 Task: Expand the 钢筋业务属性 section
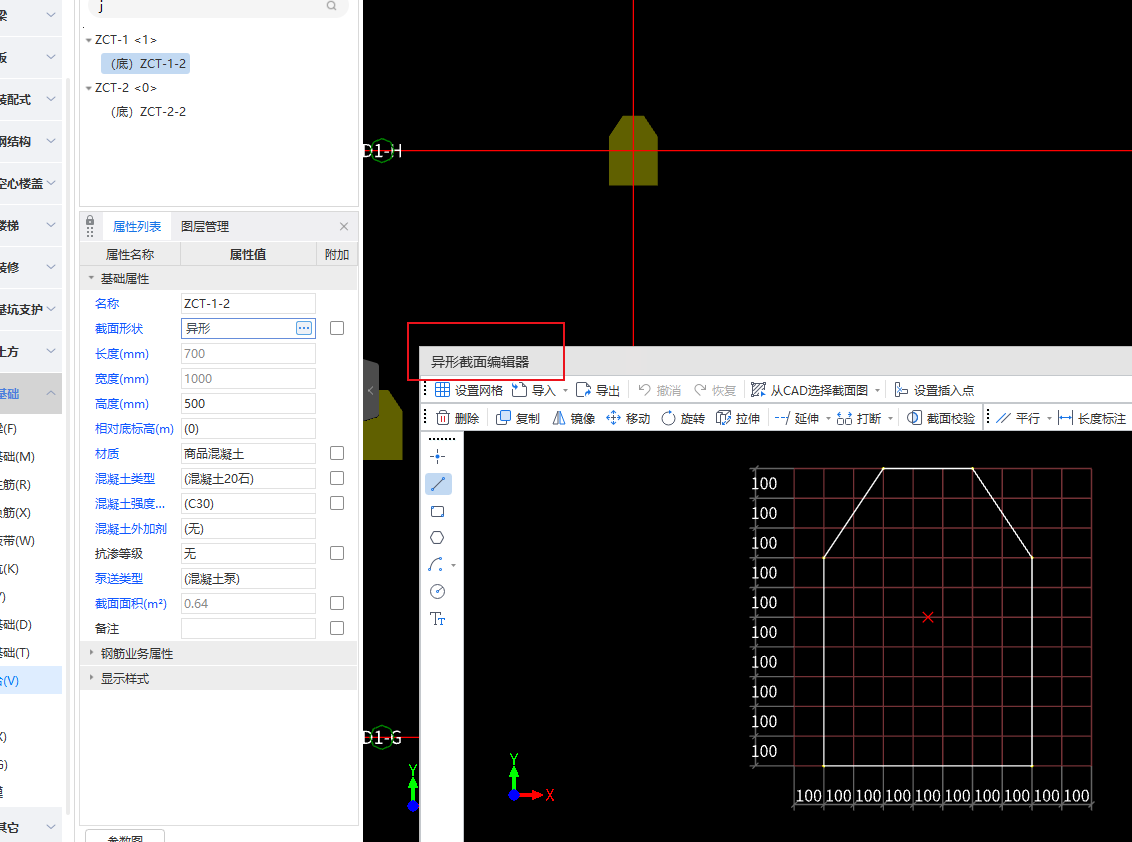(x=91, y=653)
